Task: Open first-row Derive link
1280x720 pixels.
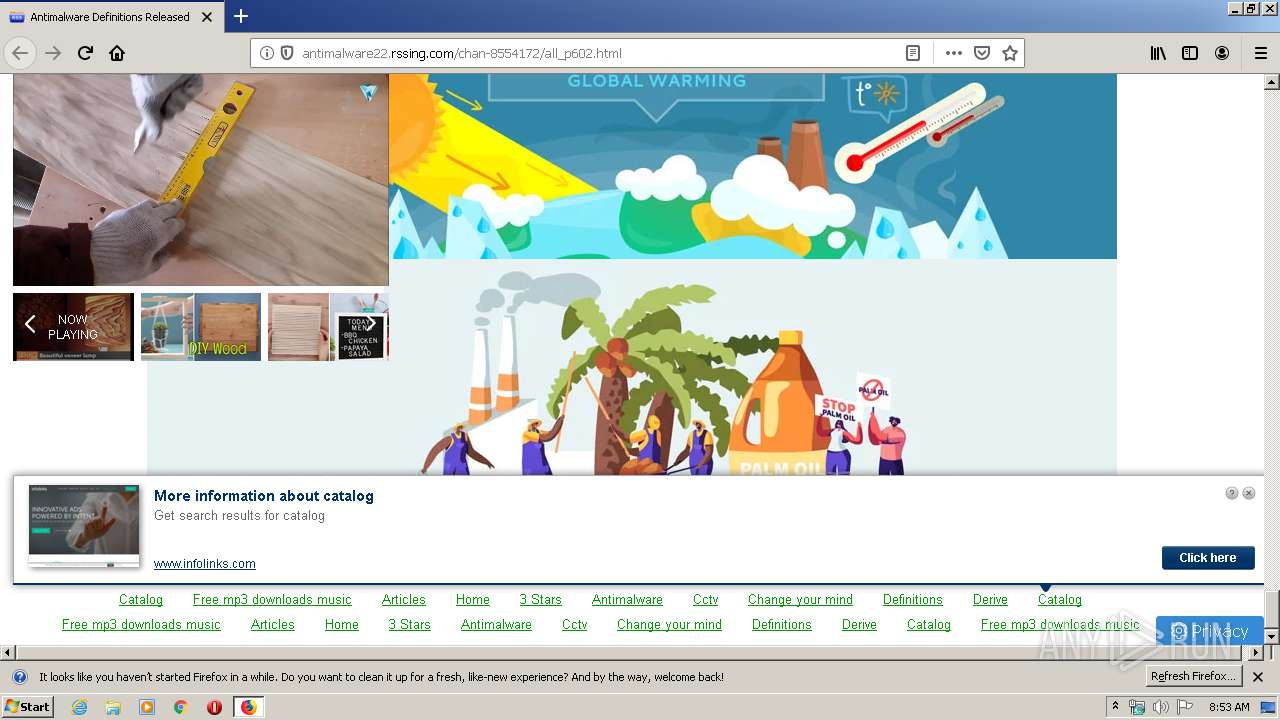Action: pyautogui.click(x=990, y=600)
